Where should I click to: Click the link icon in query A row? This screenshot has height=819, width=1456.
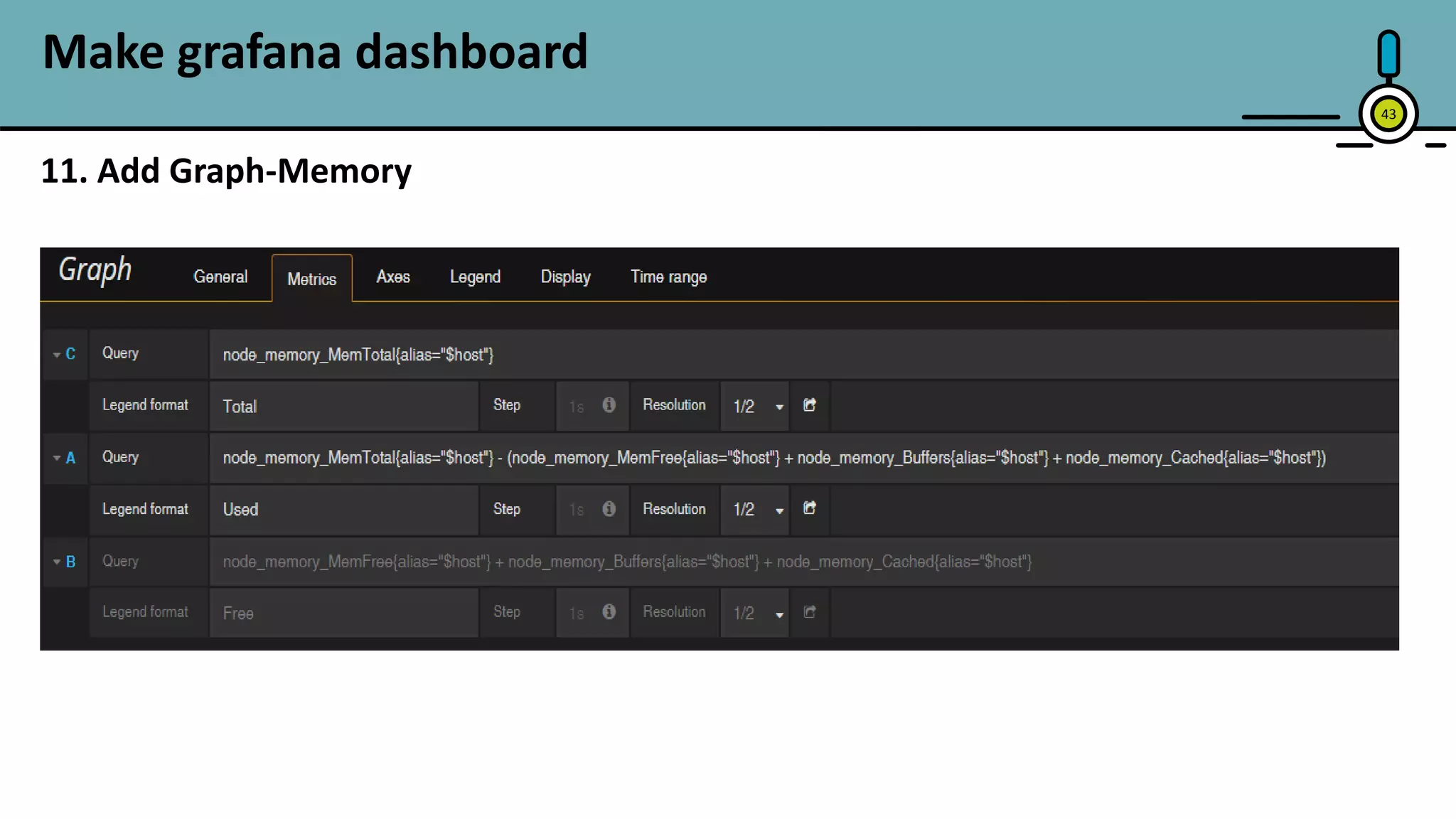click(809, 508)
